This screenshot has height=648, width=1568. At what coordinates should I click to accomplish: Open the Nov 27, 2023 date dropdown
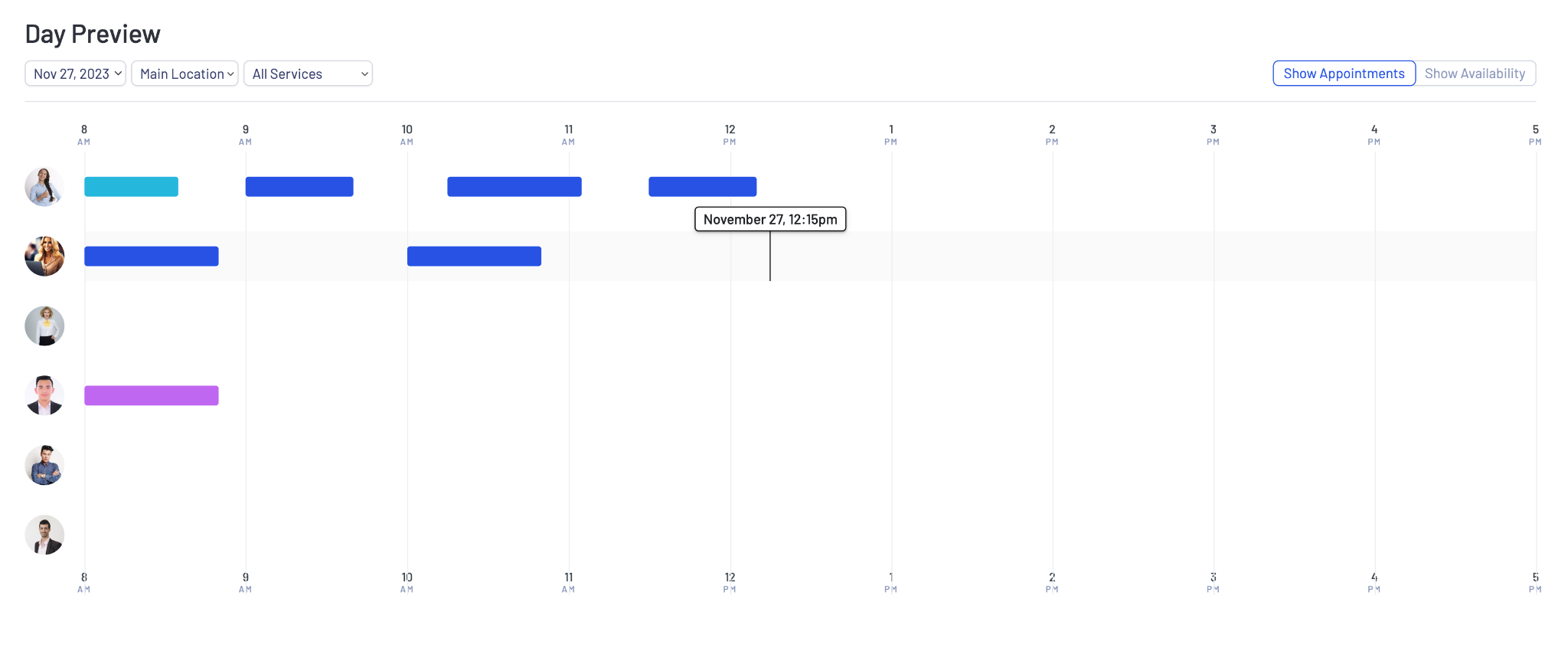tap(75, 74)
